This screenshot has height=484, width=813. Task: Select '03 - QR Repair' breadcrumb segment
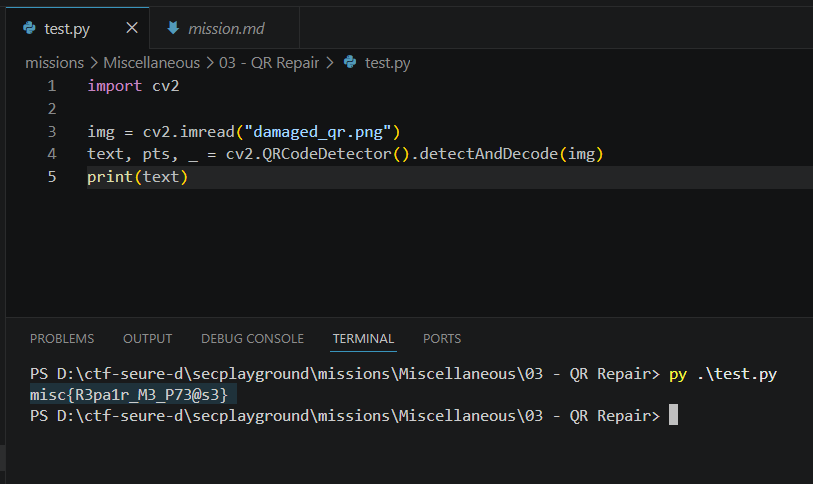pyautogui.click(x=269, y=63)
